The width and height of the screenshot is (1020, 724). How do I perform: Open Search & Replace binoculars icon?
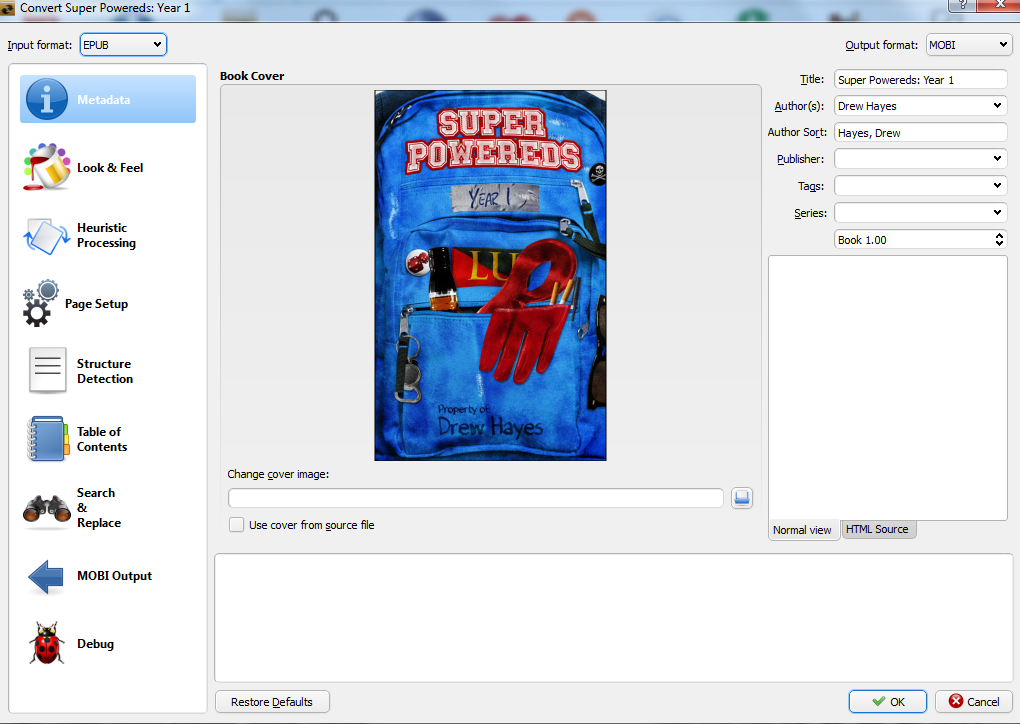click(46, 508)
